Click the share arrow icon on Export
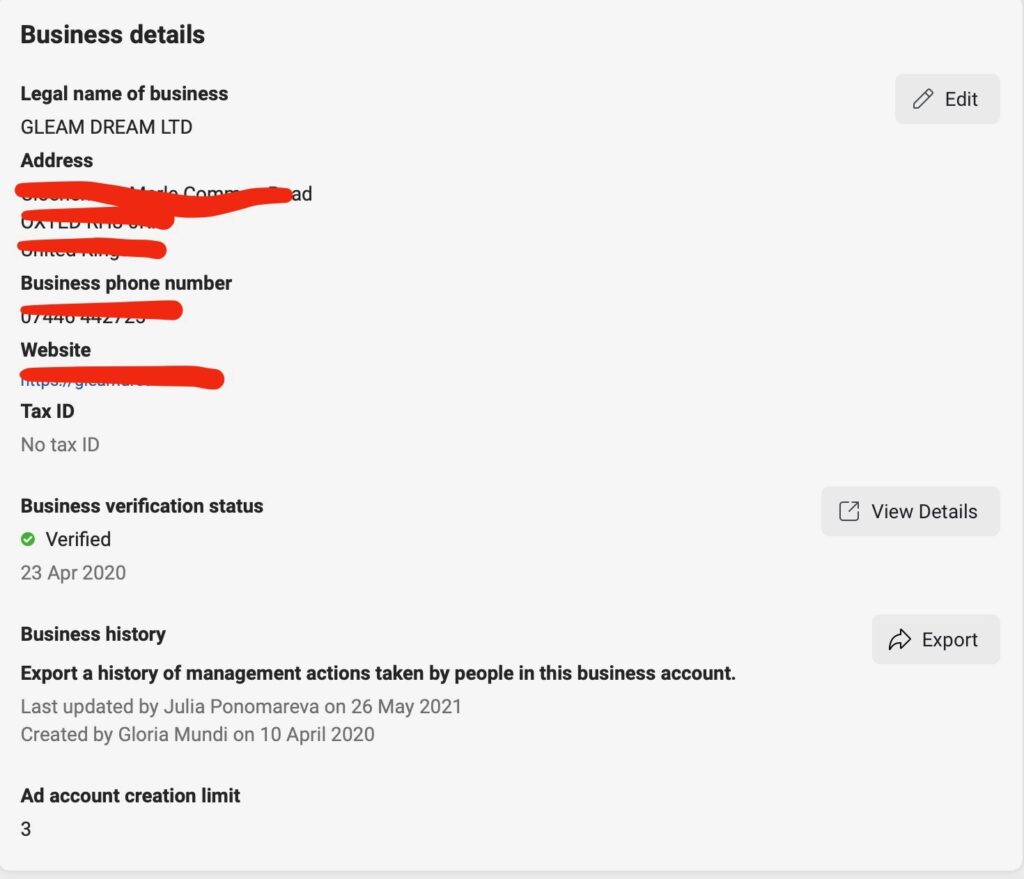 [900, 640]
